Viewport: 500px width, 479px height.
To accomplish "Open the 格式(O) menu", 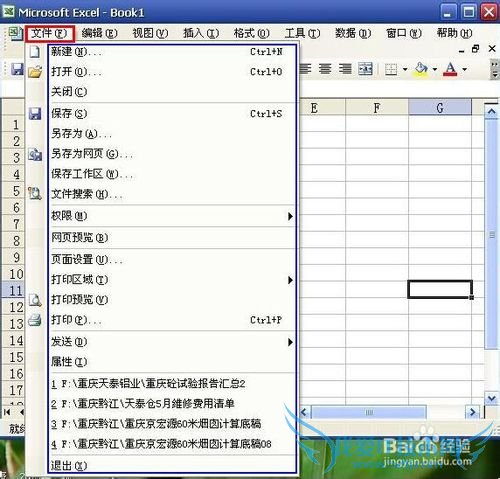I will (252, 33).
